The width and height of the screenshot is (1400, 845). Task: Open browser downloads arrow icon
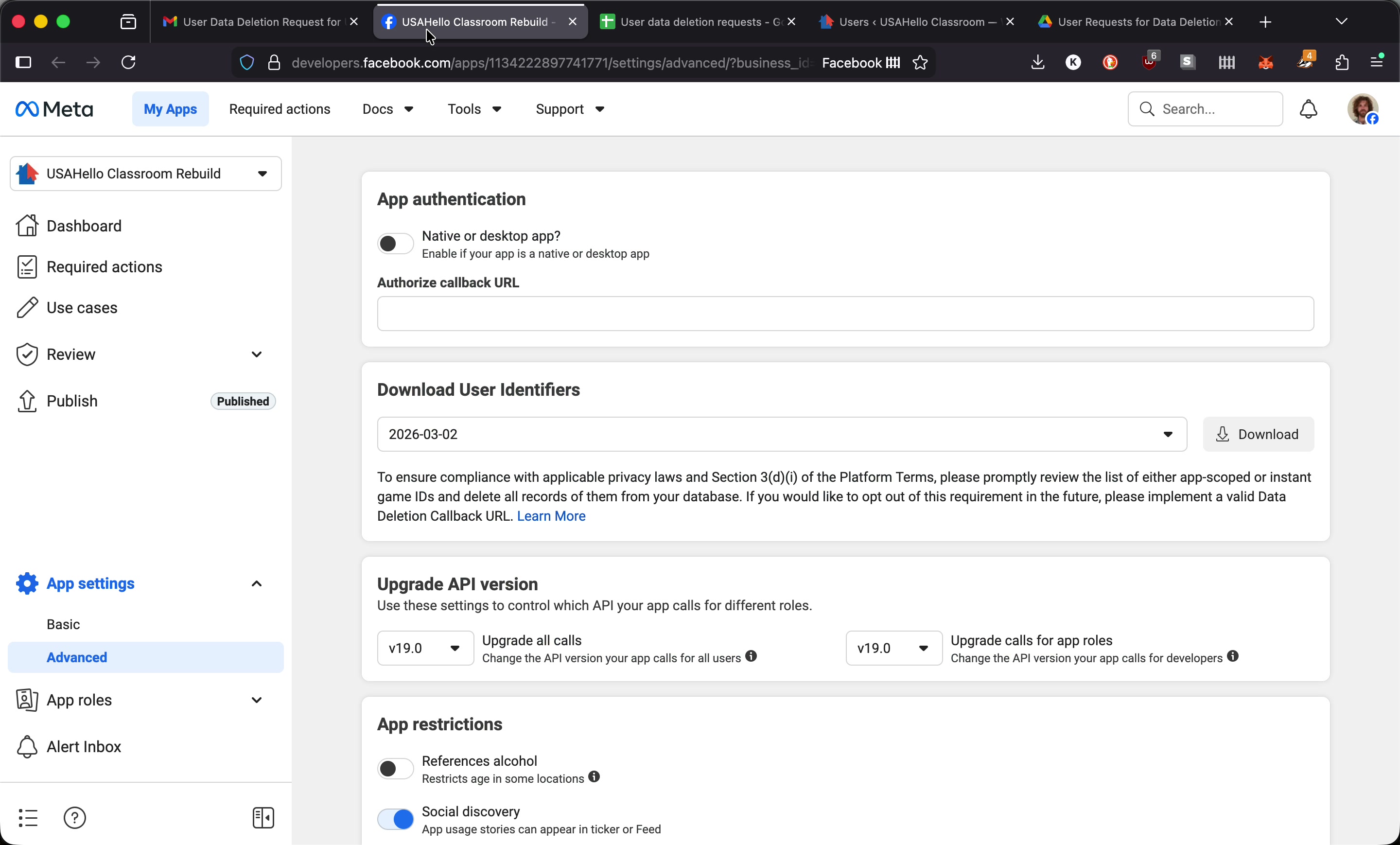tap(1037, 62)
